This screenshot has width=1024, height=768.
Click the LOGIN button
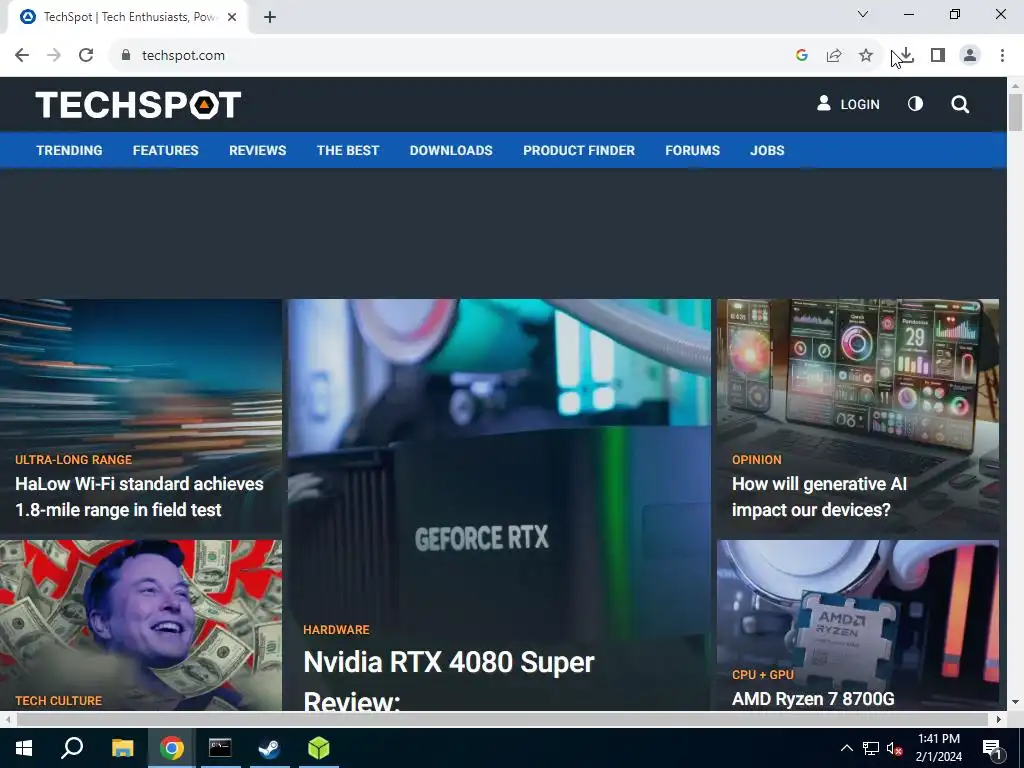point(848,104)
